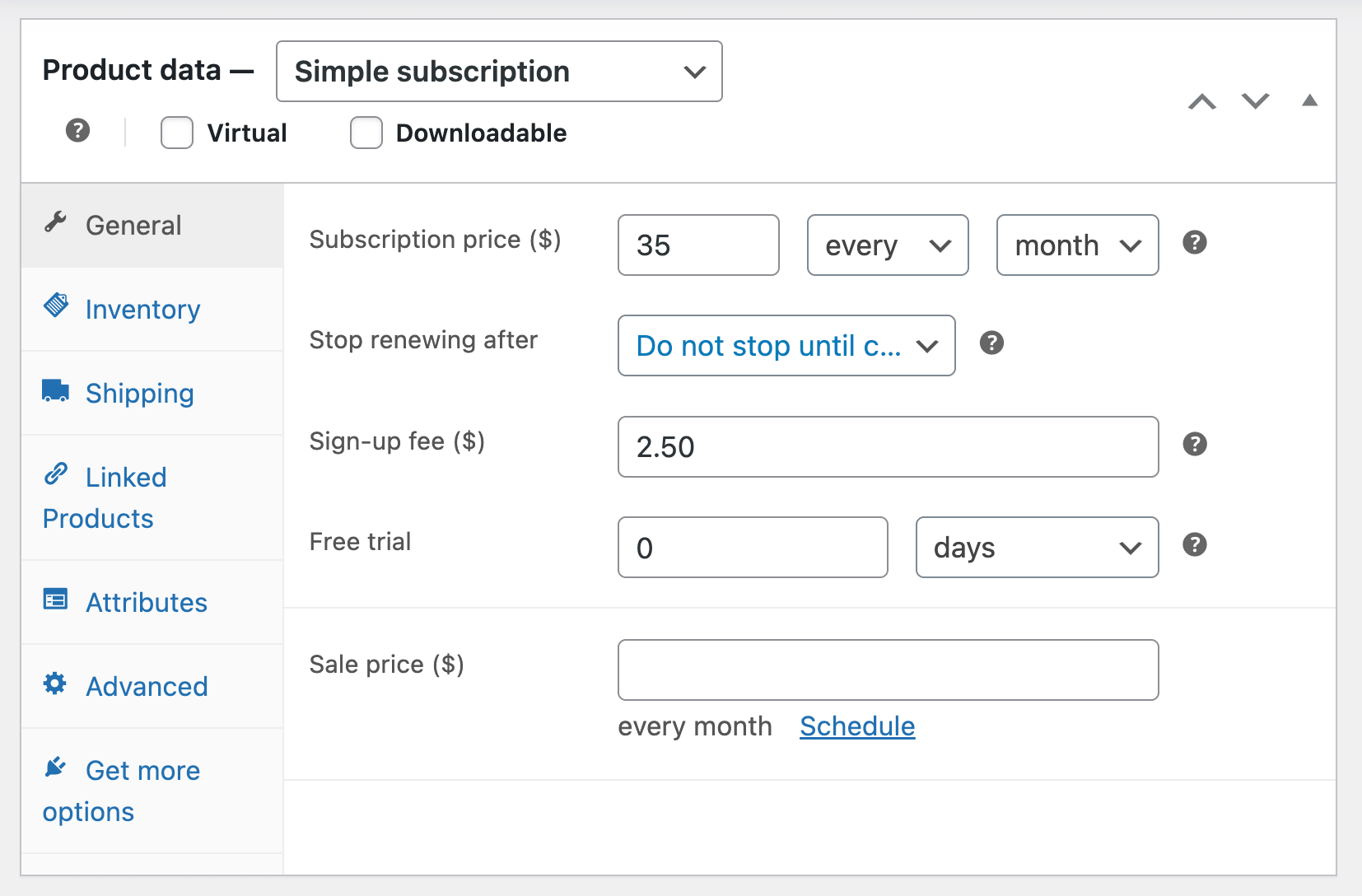This screenshot has width=1362, height=896.
Task: Open help tooltip next to Product data heading
Action: (77, 131)
